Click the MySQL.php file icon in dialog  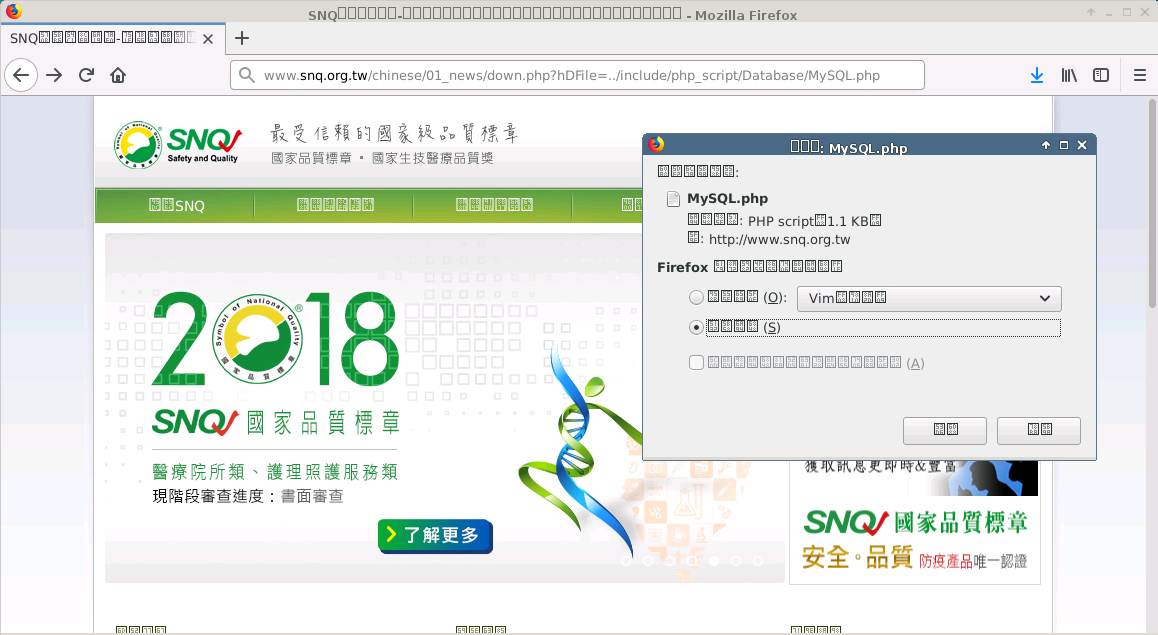[x=673, y=199]
